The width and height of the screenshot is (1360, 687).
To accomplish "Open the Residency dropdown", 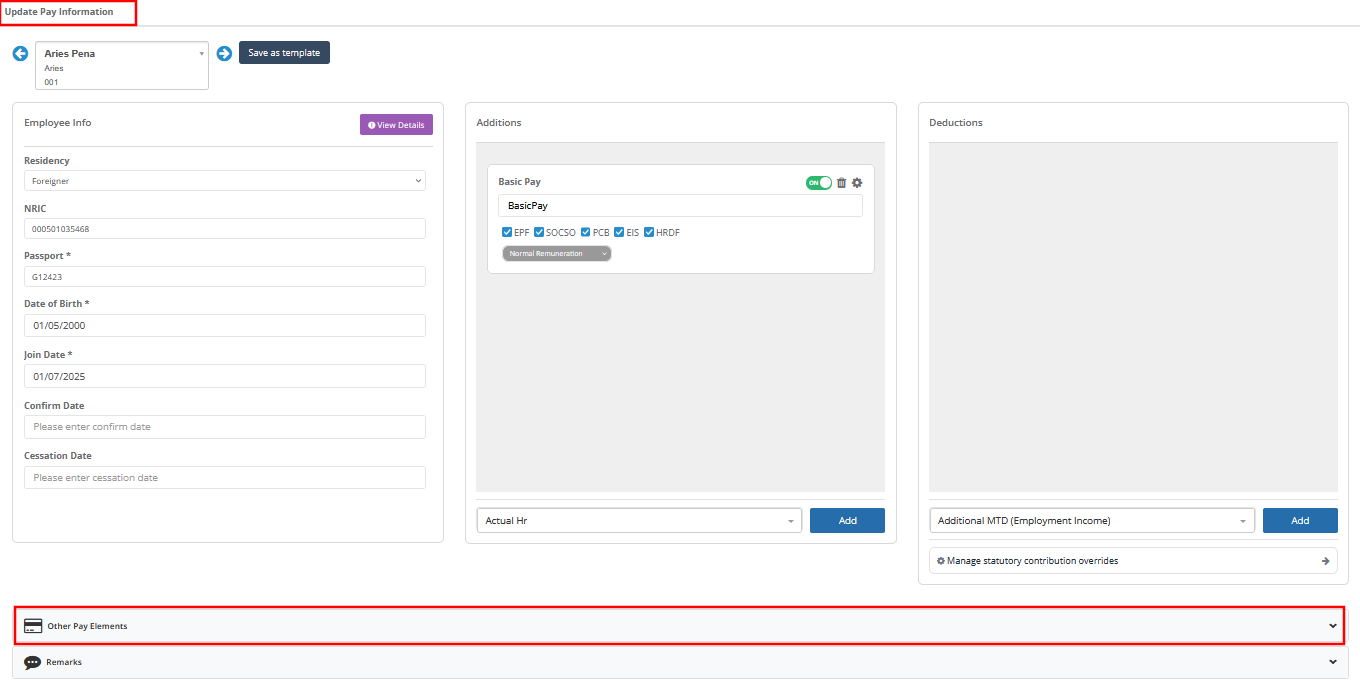I will point(225,181).
